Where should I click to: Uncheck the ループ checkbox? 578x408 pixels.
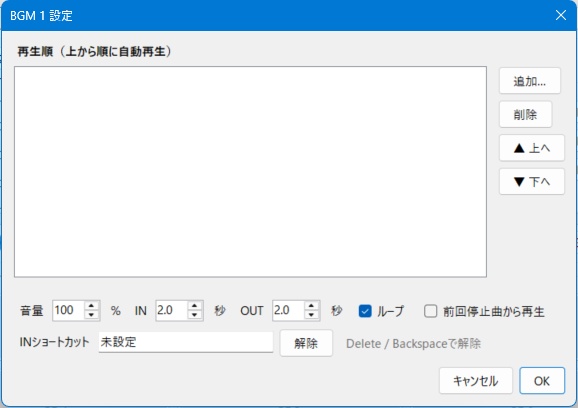point(365,311)
